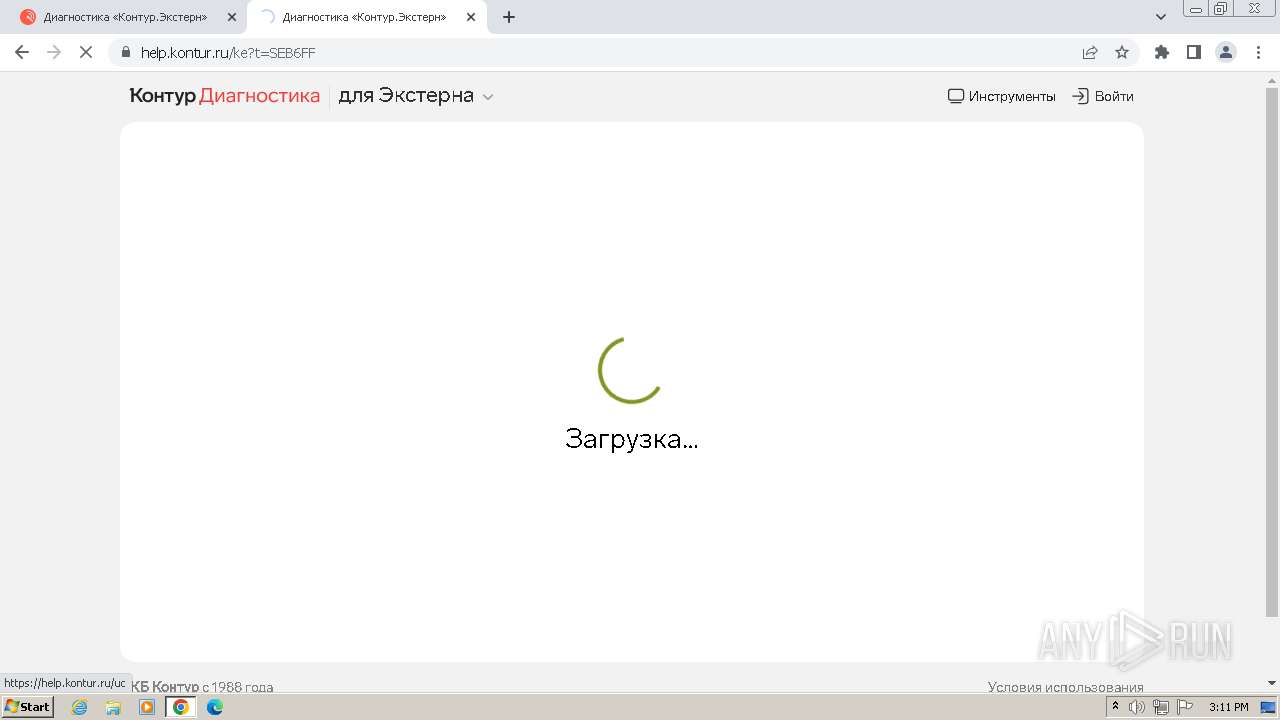The height and width of the screenshot is (720, 1280).
Task: Launch Microsoft Edge from taskbar
Action: pyautogui.click(x=215, y=707)
